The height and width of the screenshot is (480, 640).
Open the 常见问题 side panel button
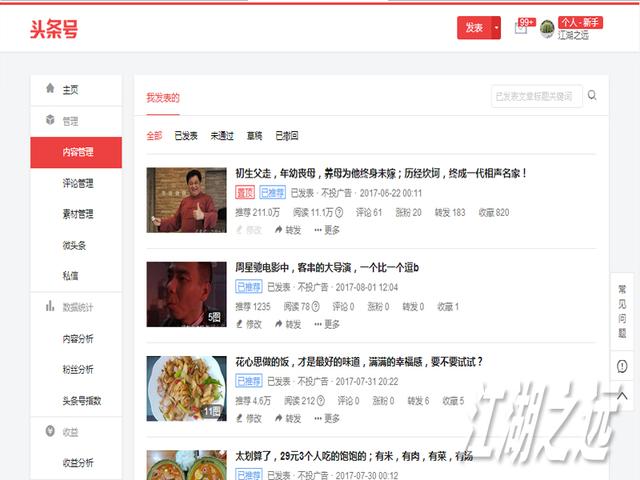[x=622, y=311]
